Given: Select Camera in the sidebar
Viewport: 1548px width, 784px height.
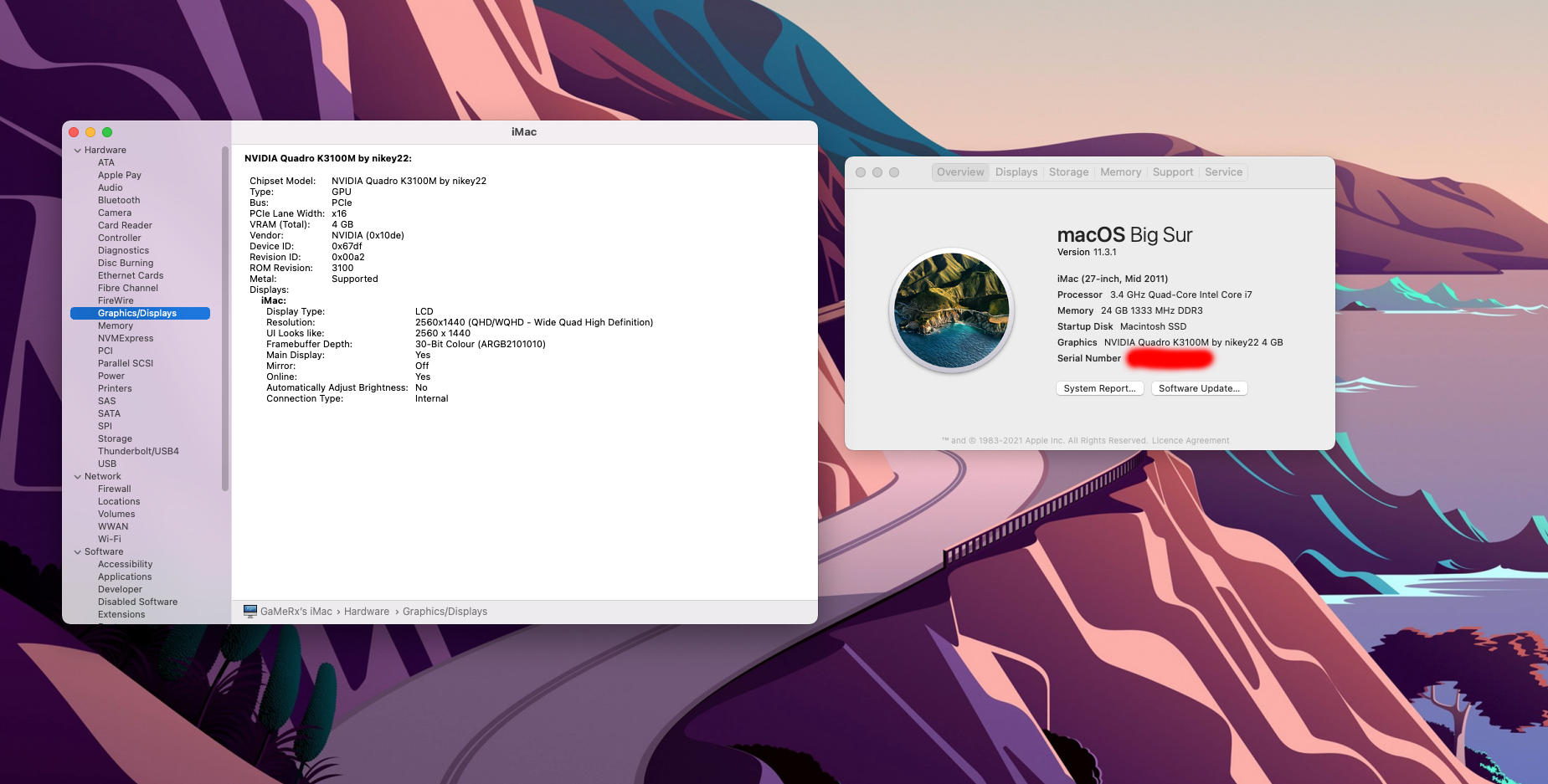Looking at the screenshot, I should (115, 213).
